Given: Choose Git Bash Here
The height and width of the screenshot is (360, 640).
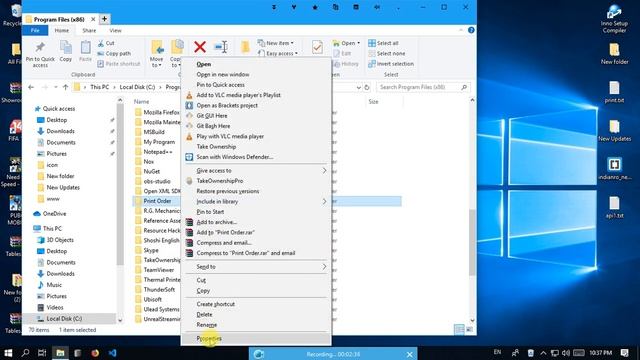Looking at the screenshot, I should (x=256, y=126).
